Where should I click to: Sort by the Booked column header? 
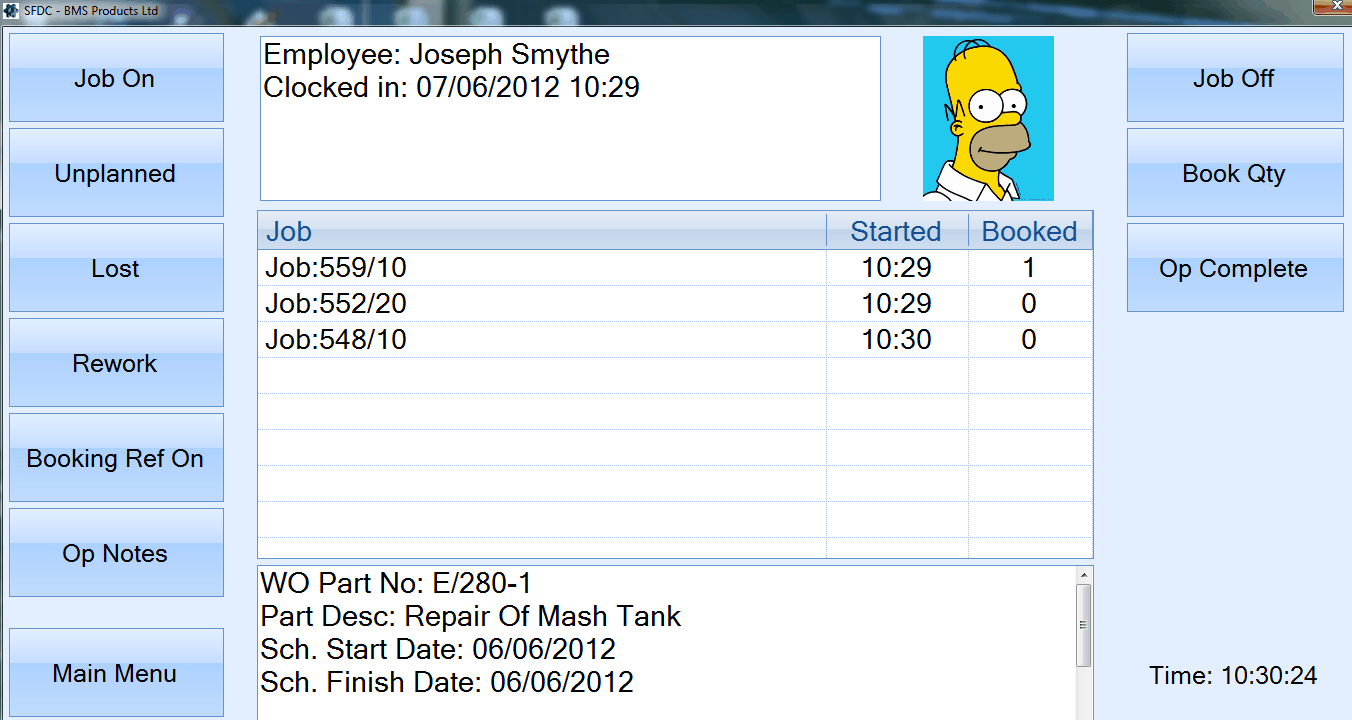(x=1030, y=231)
